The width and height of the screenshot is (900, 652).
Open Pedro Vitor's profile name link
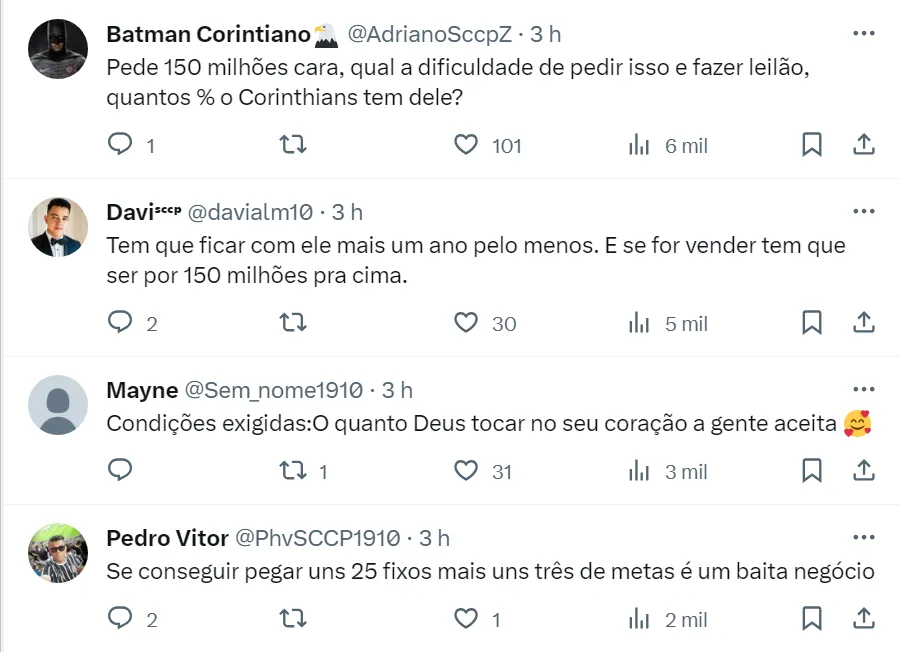[x=167, y=538]
